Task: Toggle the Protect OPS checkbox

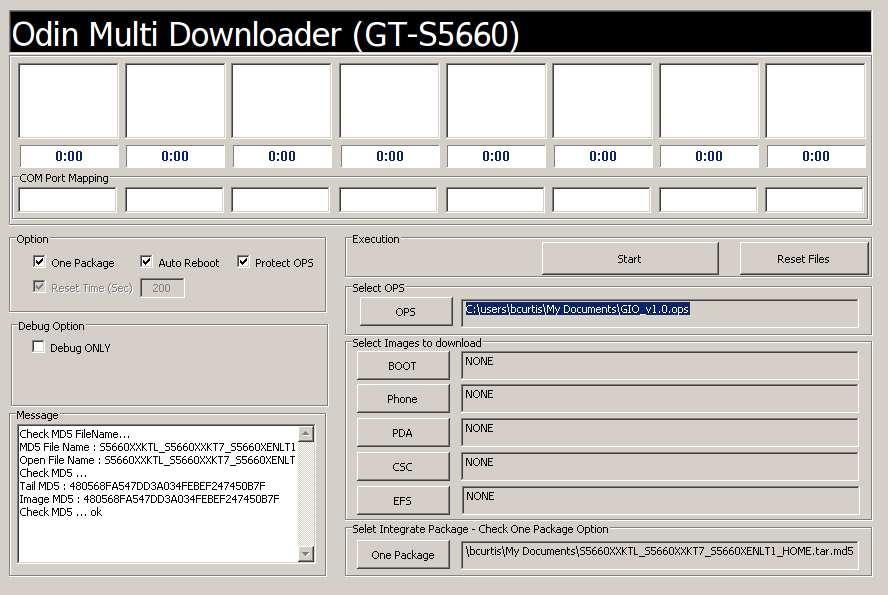Action: point(243,262)
